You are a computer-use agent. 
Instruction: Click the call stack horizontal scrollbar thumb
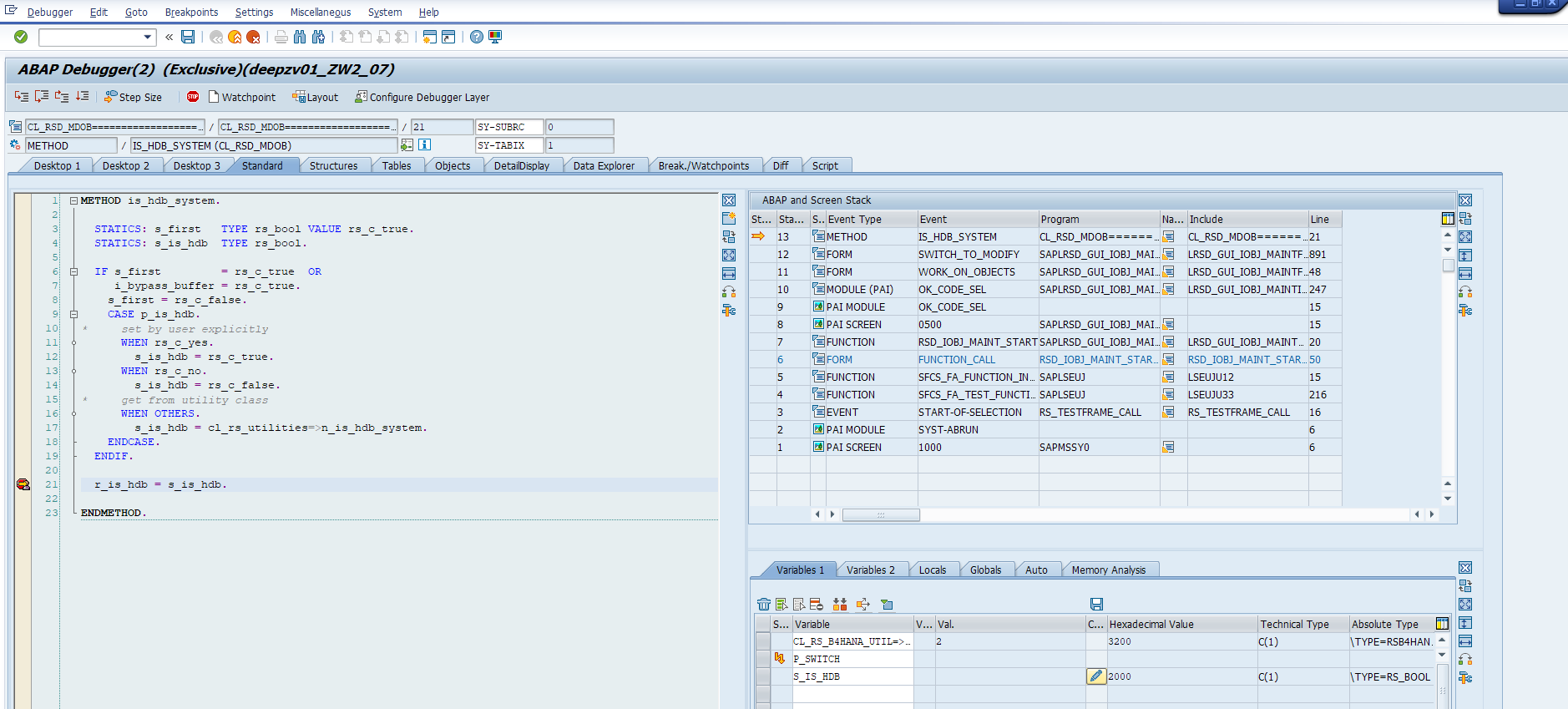tap(880, 514)
